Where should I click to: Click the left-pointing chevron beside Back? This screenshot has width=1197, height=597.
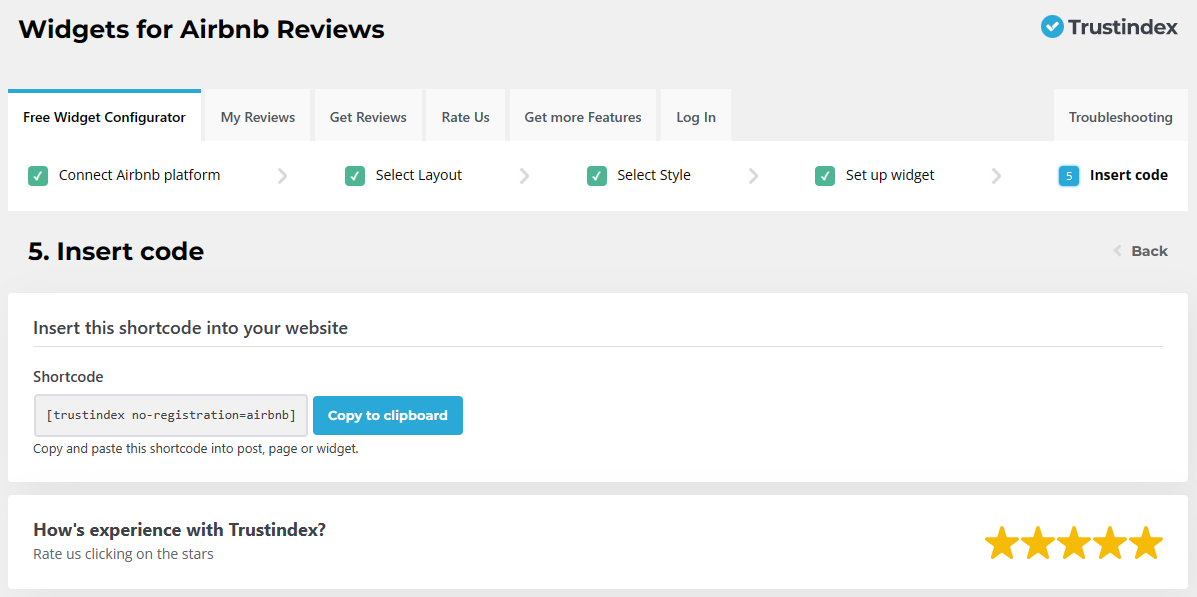(x=1118, y=251)
